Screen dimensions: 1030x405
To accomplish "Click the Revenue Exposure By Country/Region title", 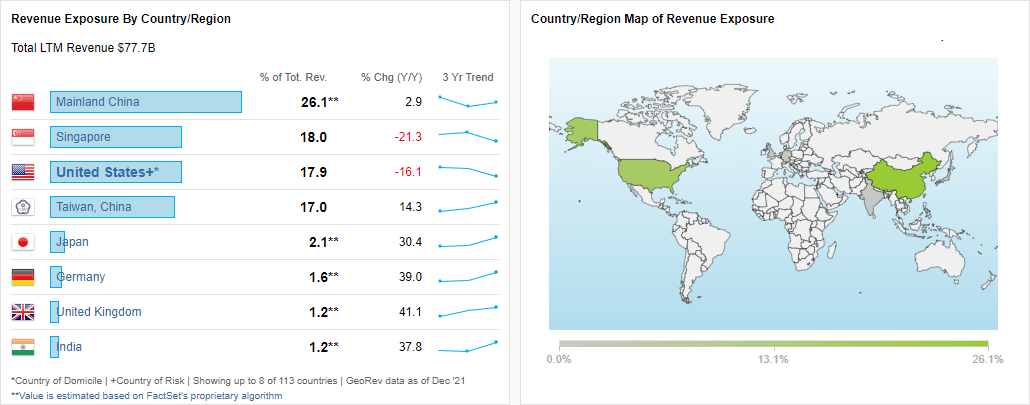I will (121, 19).
